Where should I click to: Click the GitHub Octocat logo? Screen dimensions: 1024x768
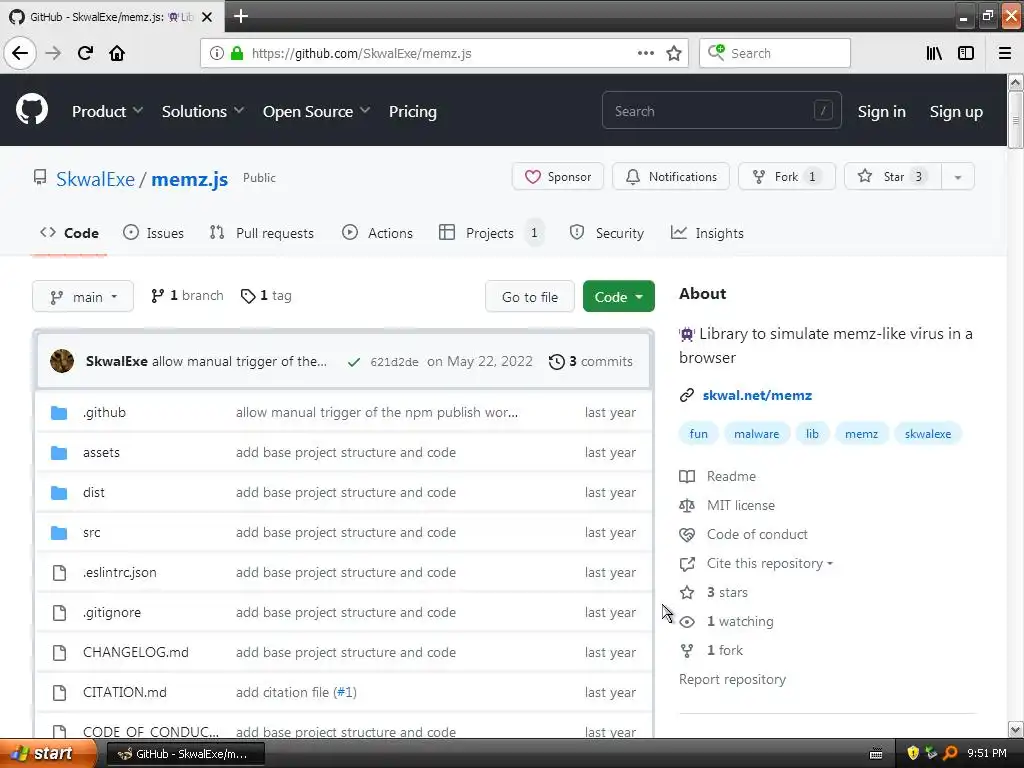[x=32, y=110]
